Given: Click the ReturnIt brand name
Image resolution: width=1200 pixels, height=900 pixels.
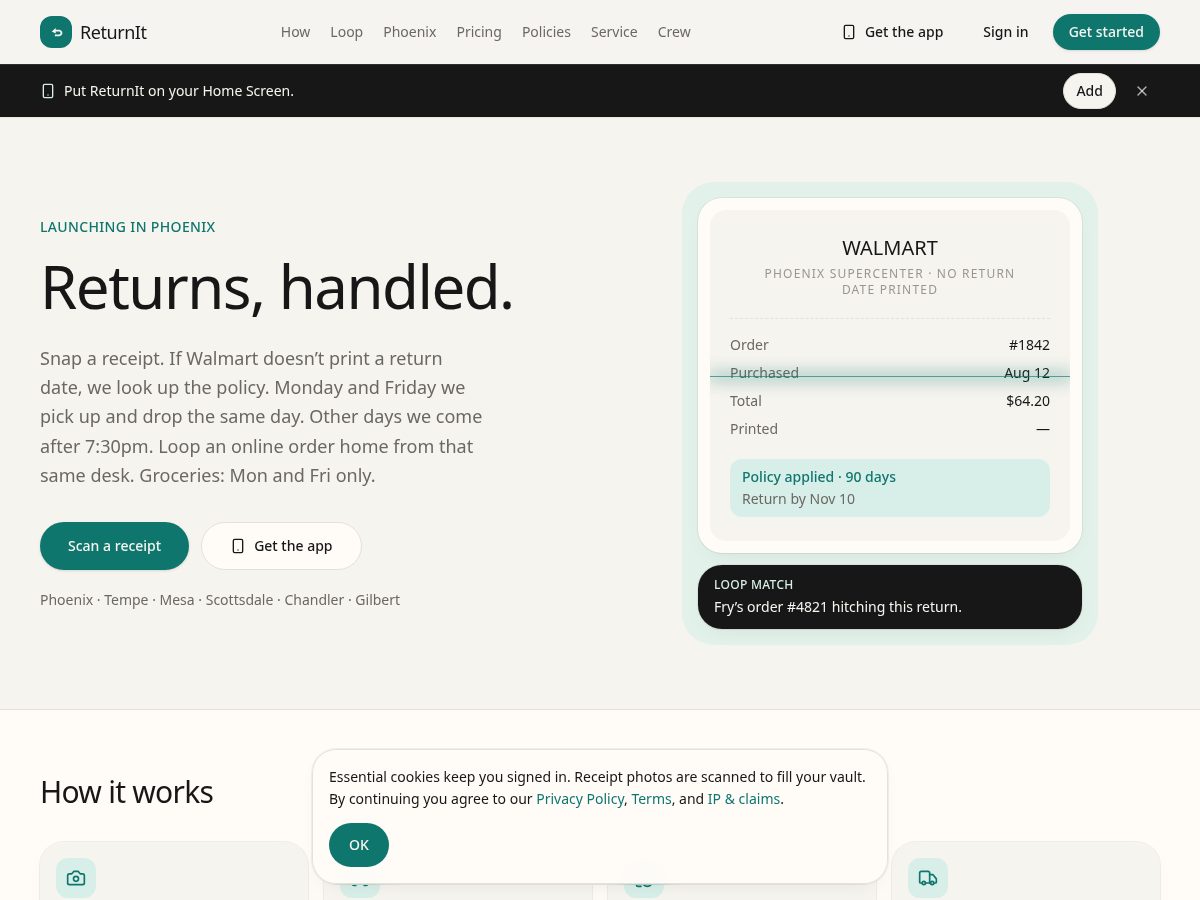Looking at the screenshot, I should [x=113, y=32].
